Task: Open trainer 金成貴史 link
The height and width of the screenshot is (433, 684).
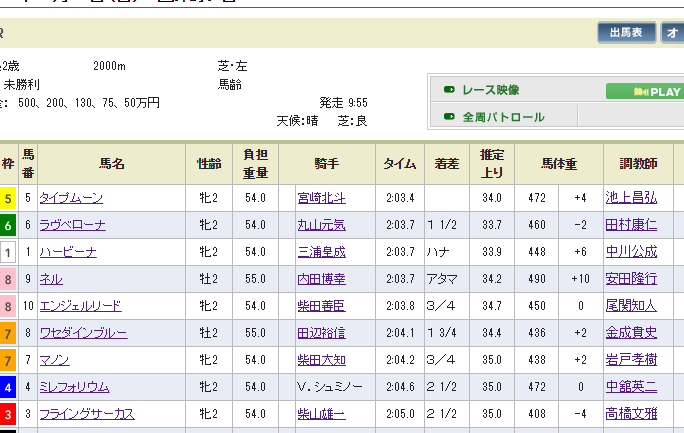Action: tap(631, 333)
